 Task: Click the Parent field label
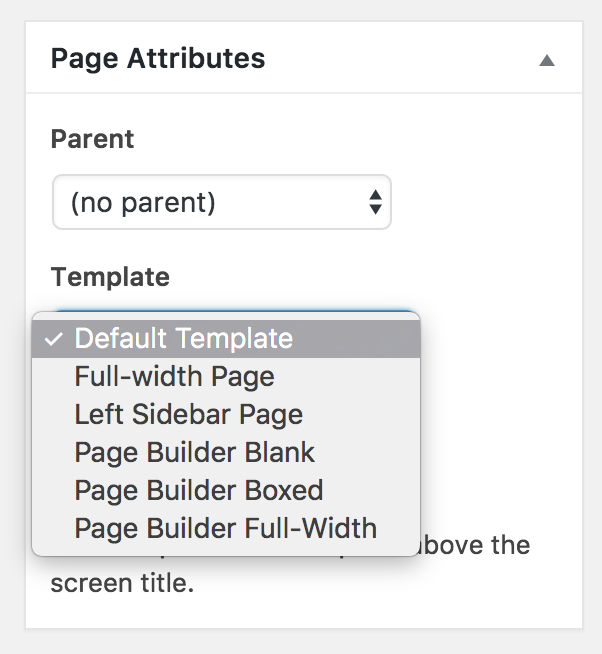coord(92,139)
